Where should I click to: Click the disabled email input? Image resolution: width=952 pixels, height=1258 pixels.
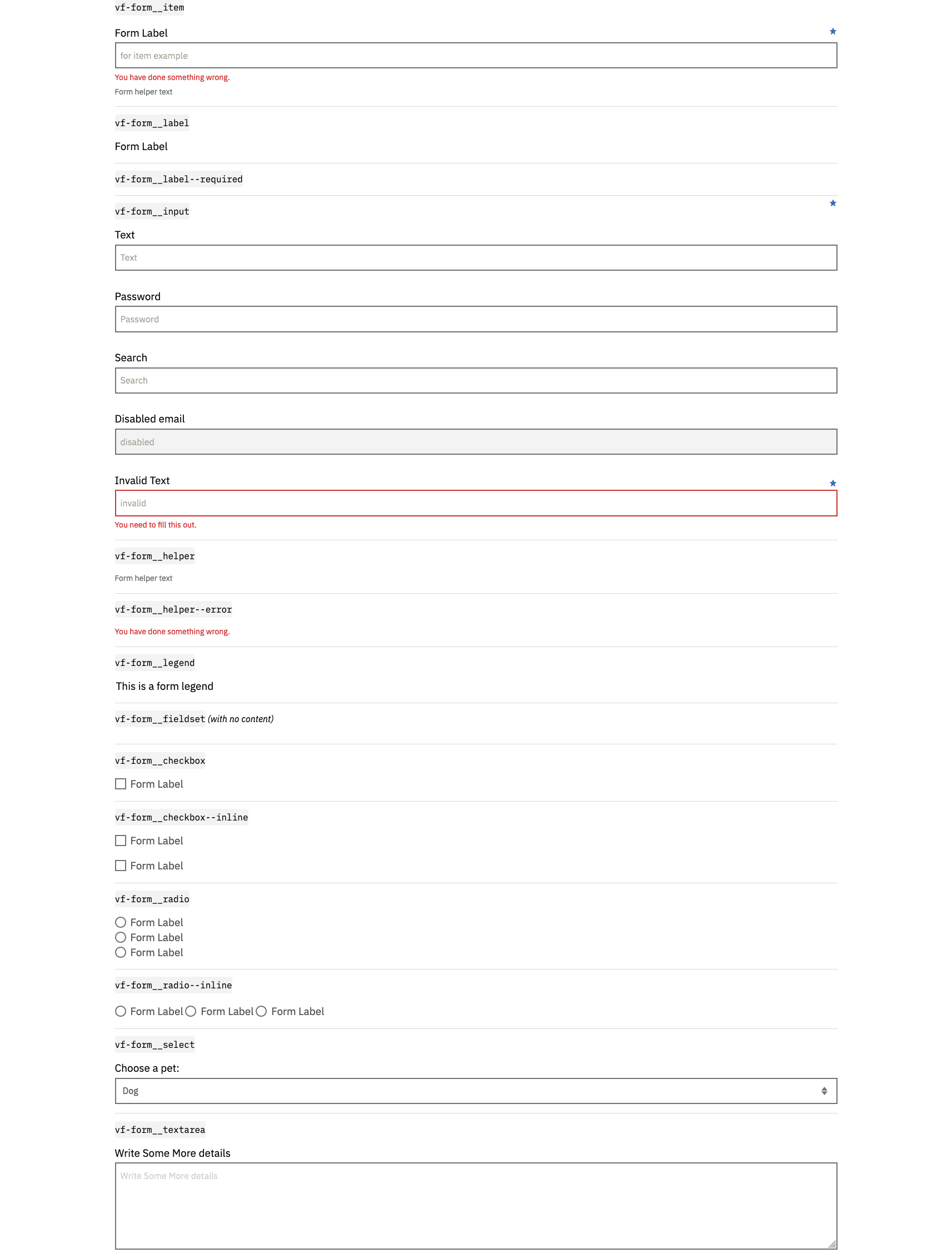point(476,441)
